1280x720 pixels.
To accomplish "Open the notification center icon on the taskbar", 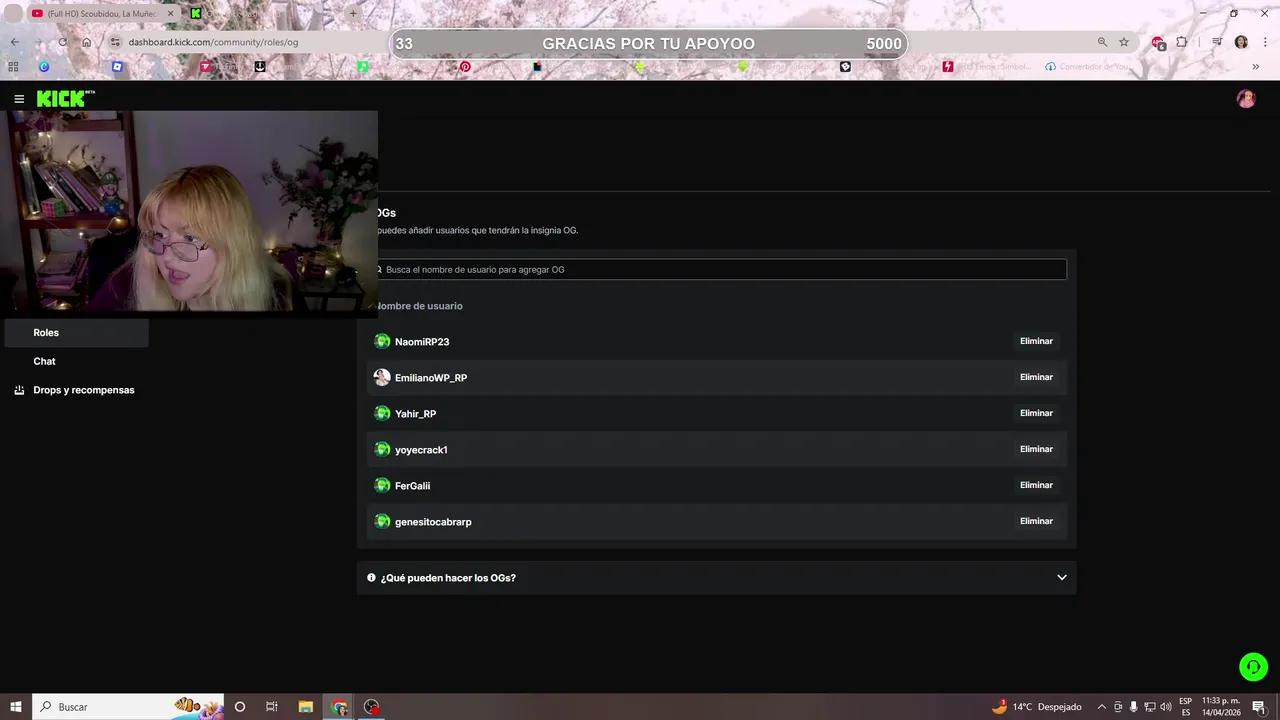I will tap(1259, 707).
